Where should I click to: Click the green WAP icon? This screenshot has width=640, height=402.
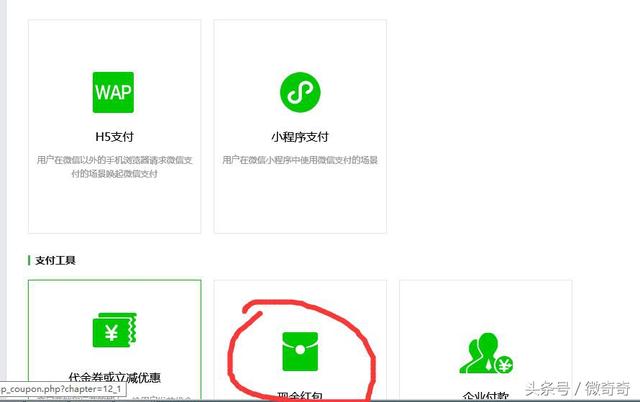click(x=113, y=92)
